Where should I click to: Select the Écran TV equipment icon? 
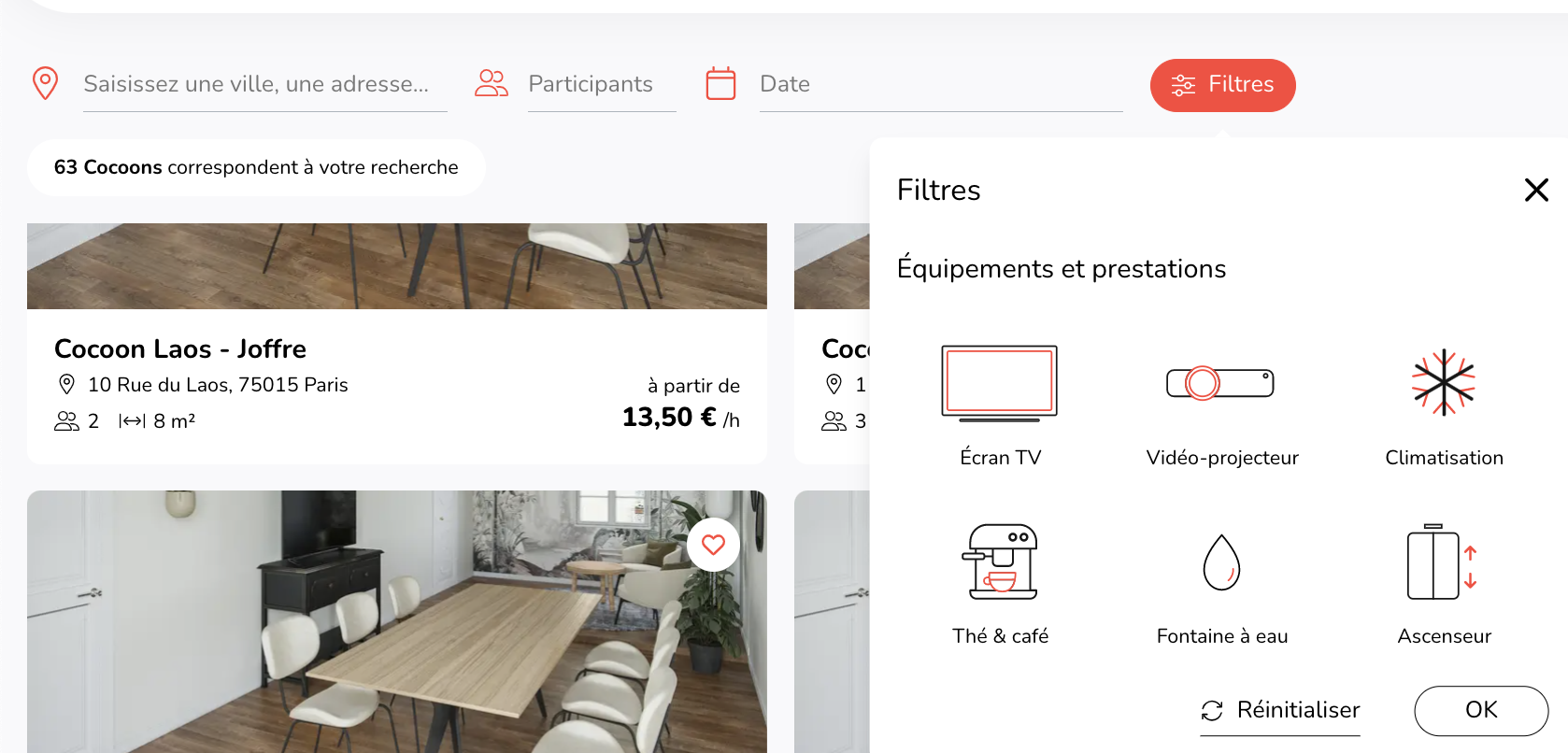coord(1000,383)
